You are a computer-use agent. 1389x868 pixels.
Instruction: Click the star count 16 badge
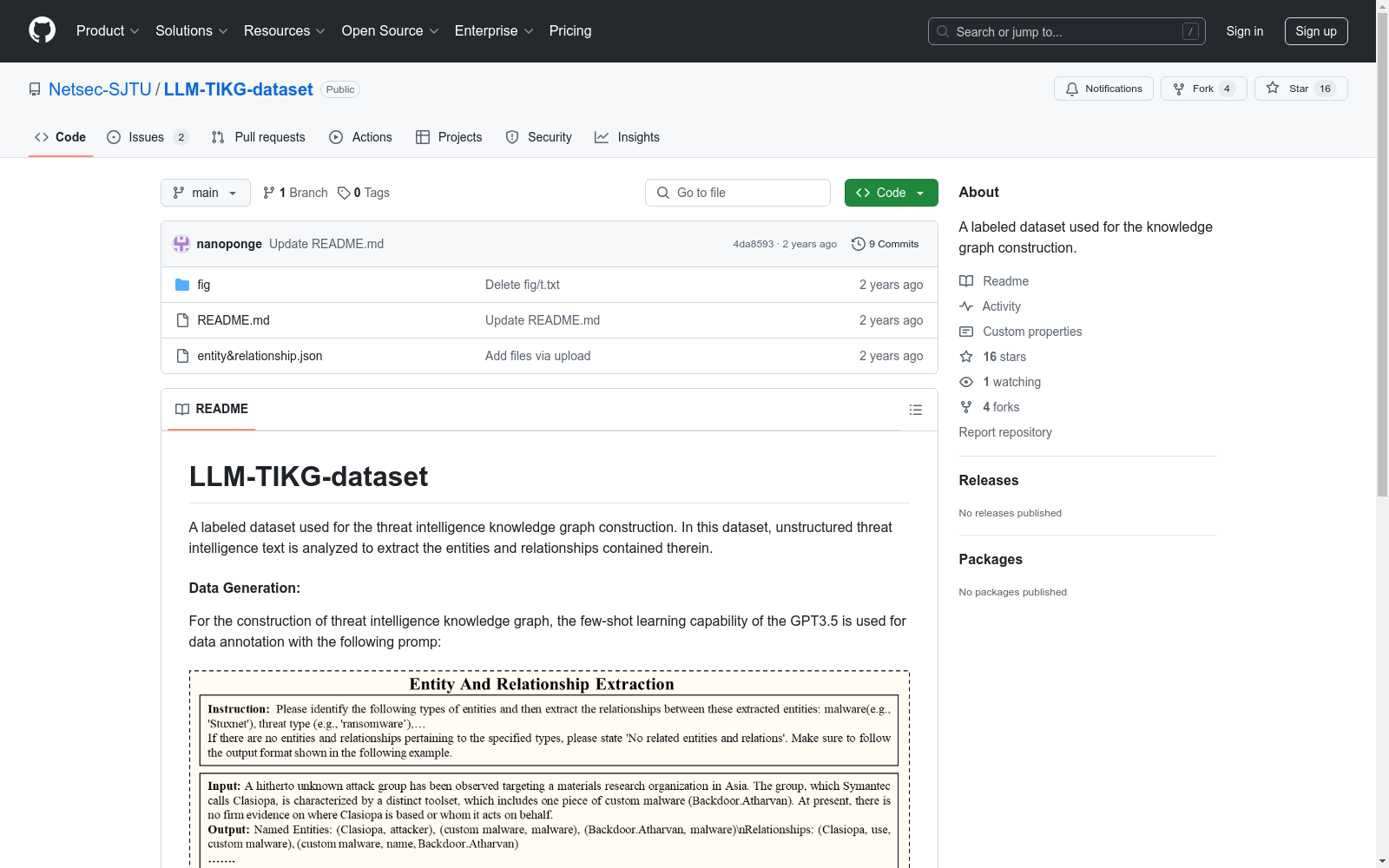(1326, 89)
